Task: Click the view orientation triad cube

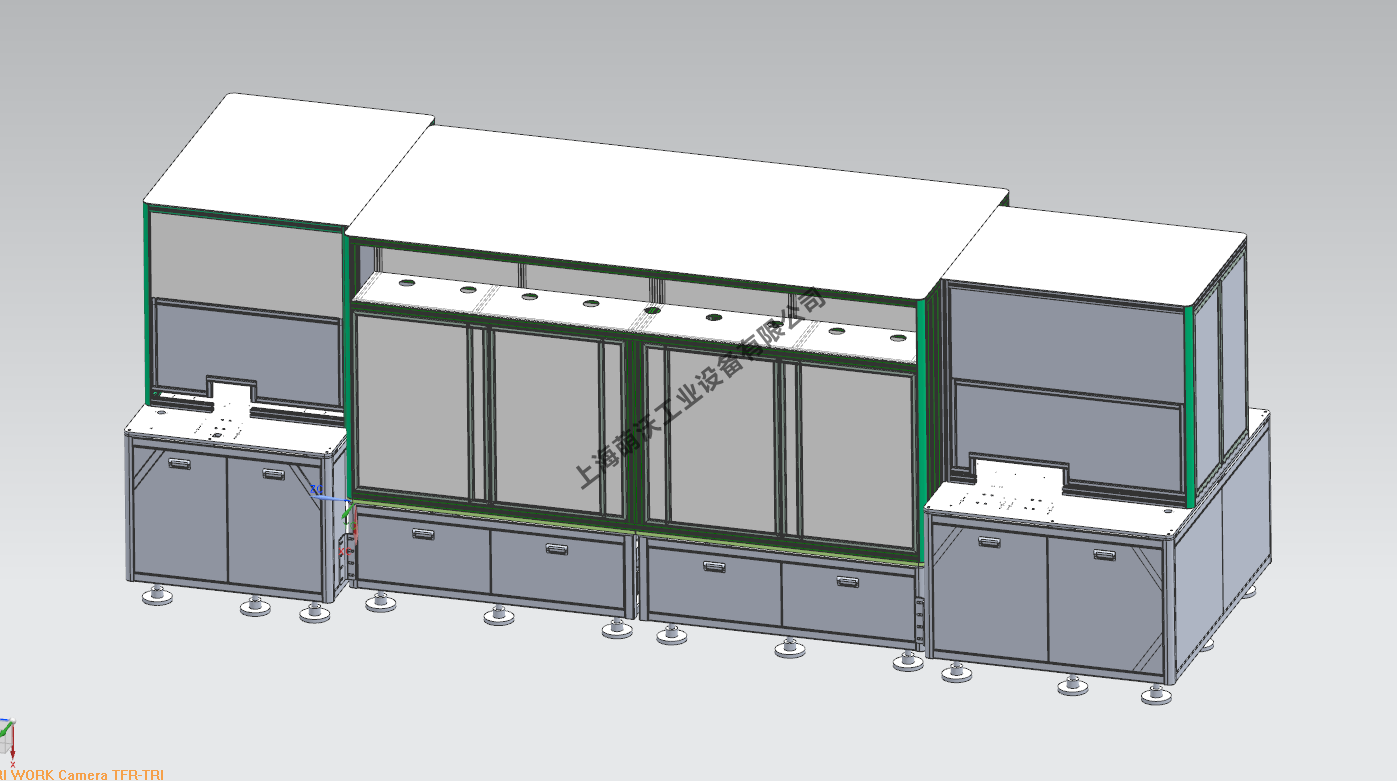Action: 7,736
